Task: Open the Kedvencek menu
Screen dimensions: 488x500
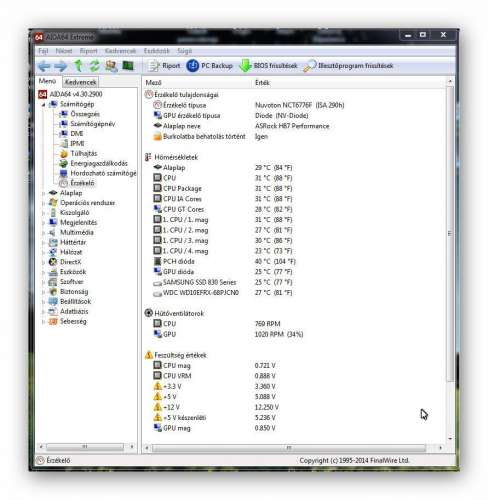Action: click(120, 51)
